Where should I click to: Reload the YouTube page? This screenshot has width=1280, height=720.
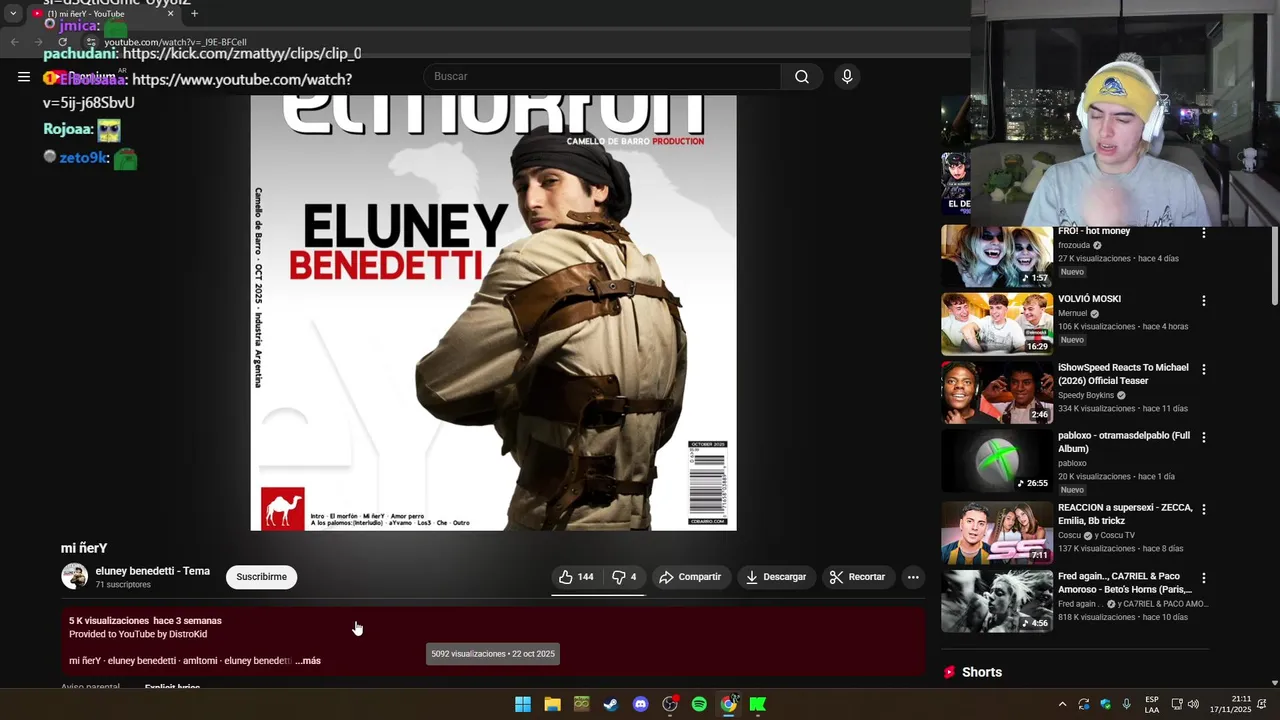coord(62,42)
